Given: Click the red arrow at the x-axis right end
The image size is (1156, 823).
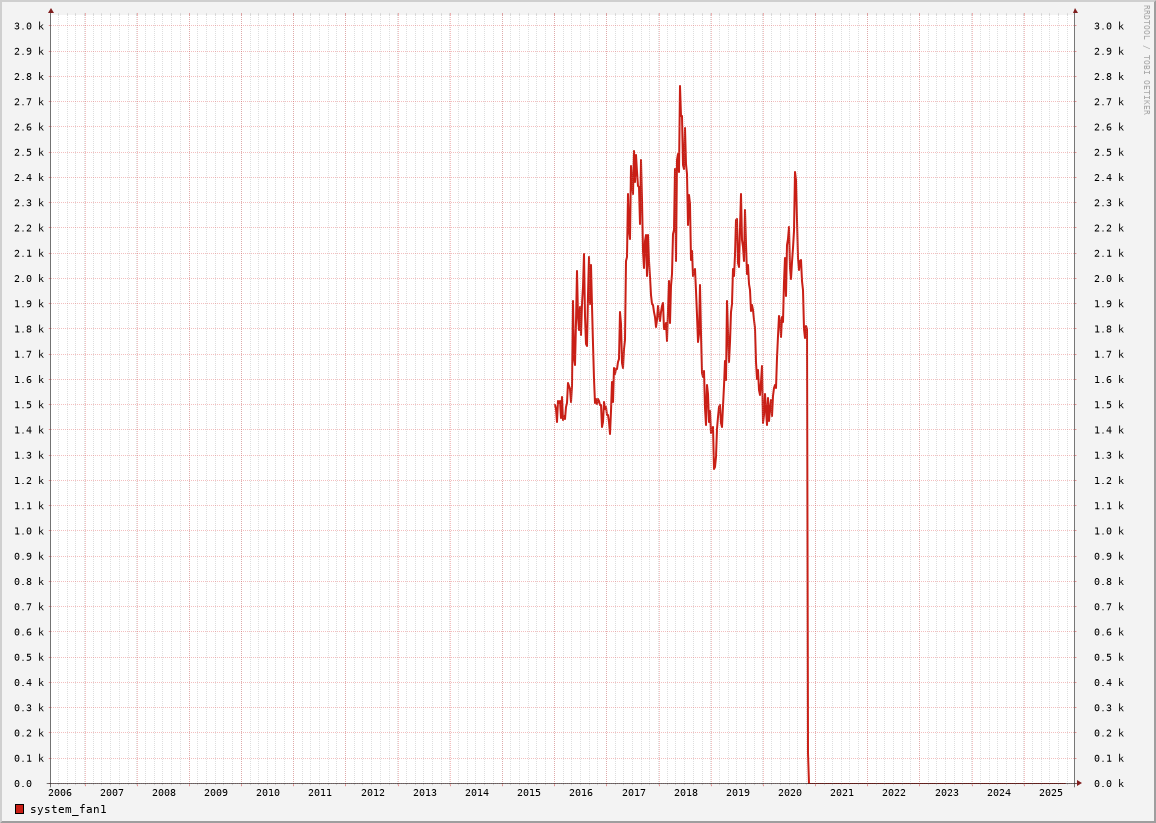Looking at the screenshot, I should pyautogui.click(x=1079, y=783).
